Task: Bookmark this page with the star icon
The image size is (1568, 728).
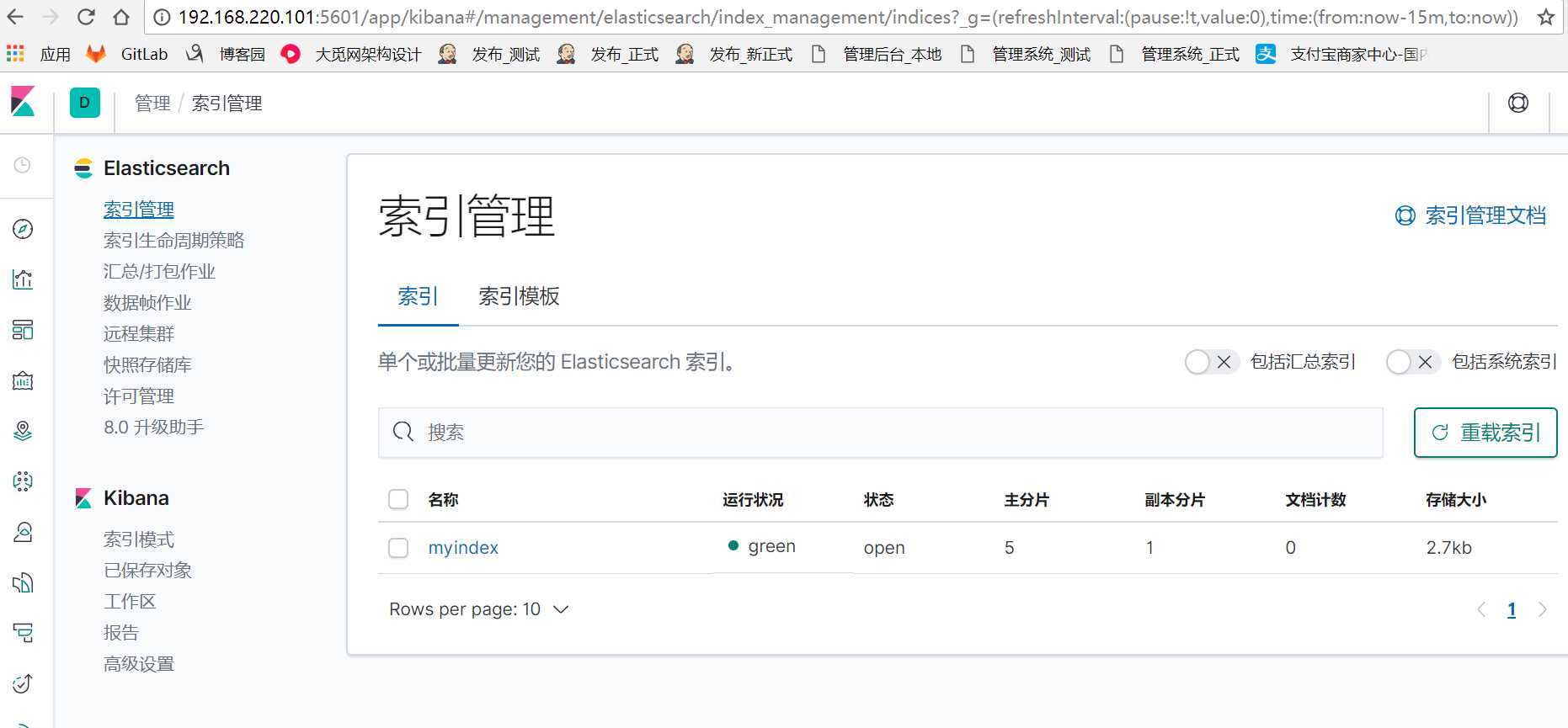Action: click(1546, 17)
